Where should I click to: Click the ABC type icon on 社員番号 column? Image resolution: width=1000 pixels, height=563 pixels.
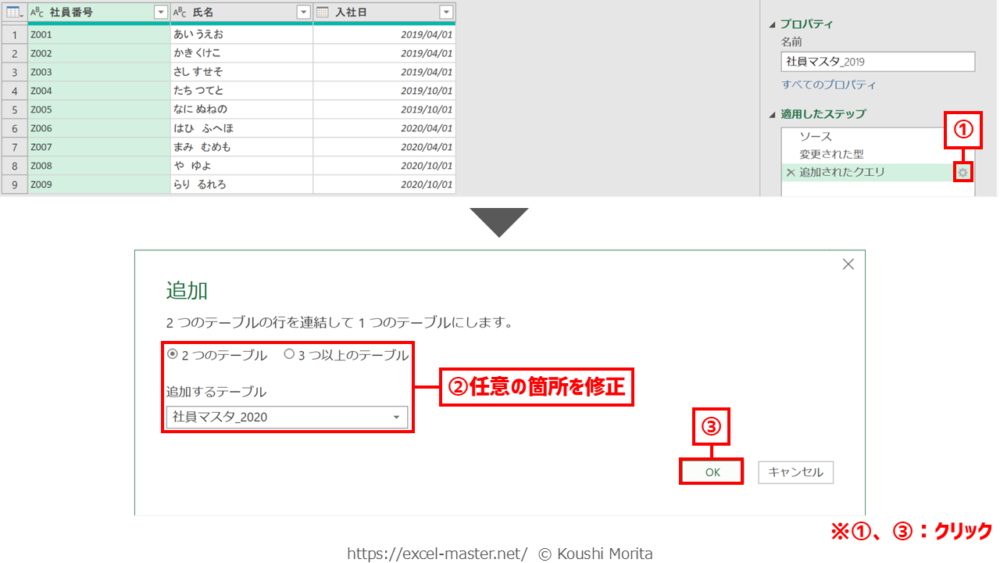click(x=37, y=12)
